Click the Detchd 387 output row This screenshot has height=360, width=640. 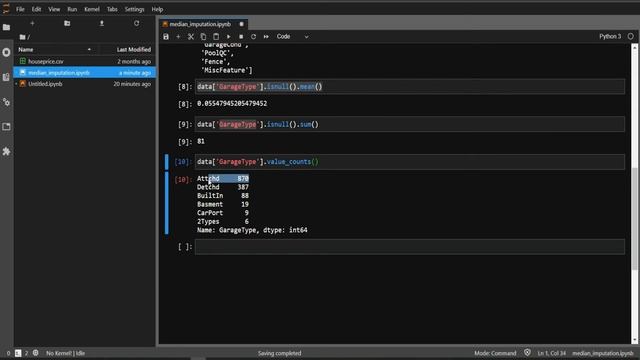223,187
